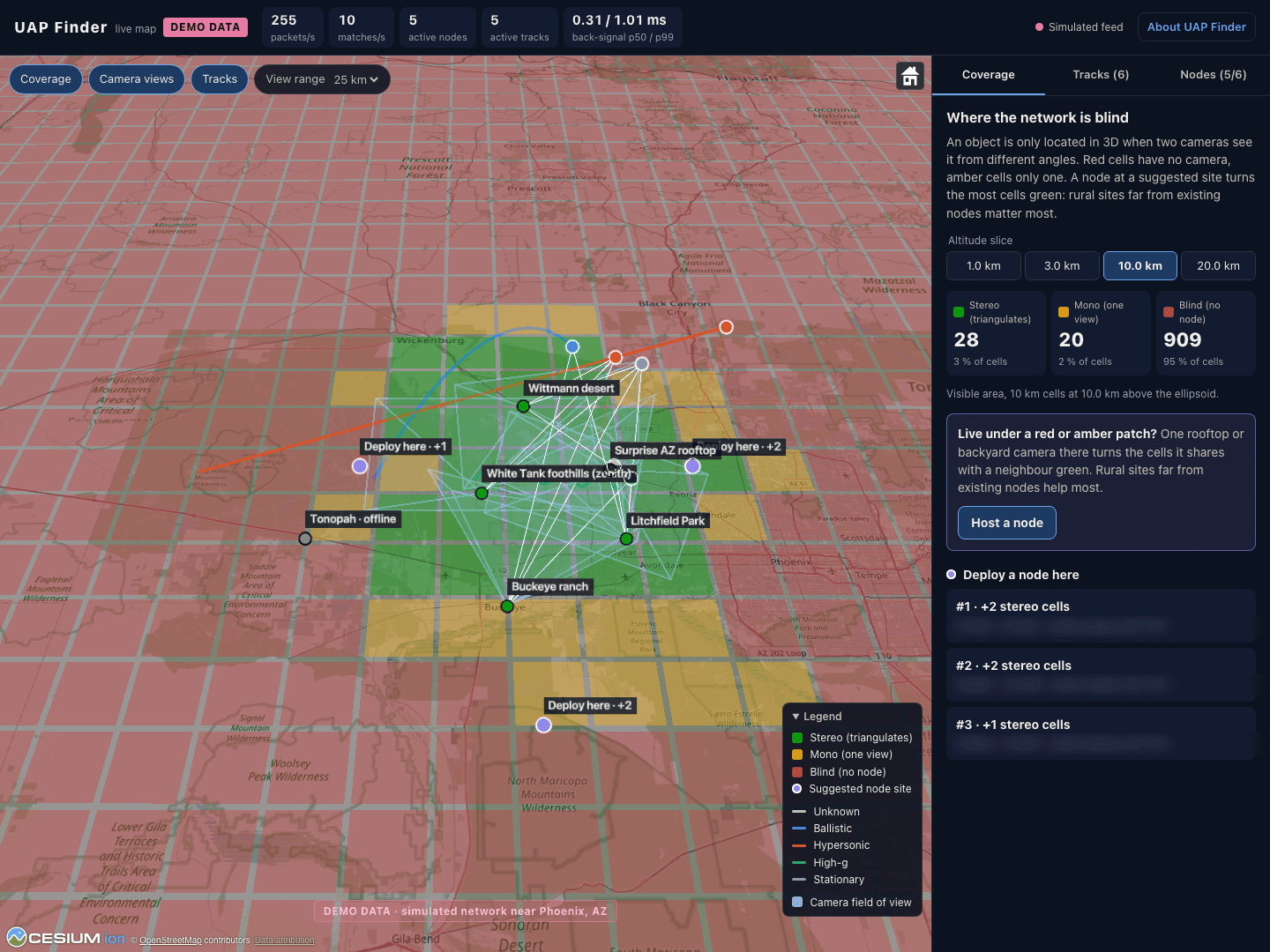Select the 3.0 km altitude slice
Screen dimensions: 1270x952
coord(1062,266)
